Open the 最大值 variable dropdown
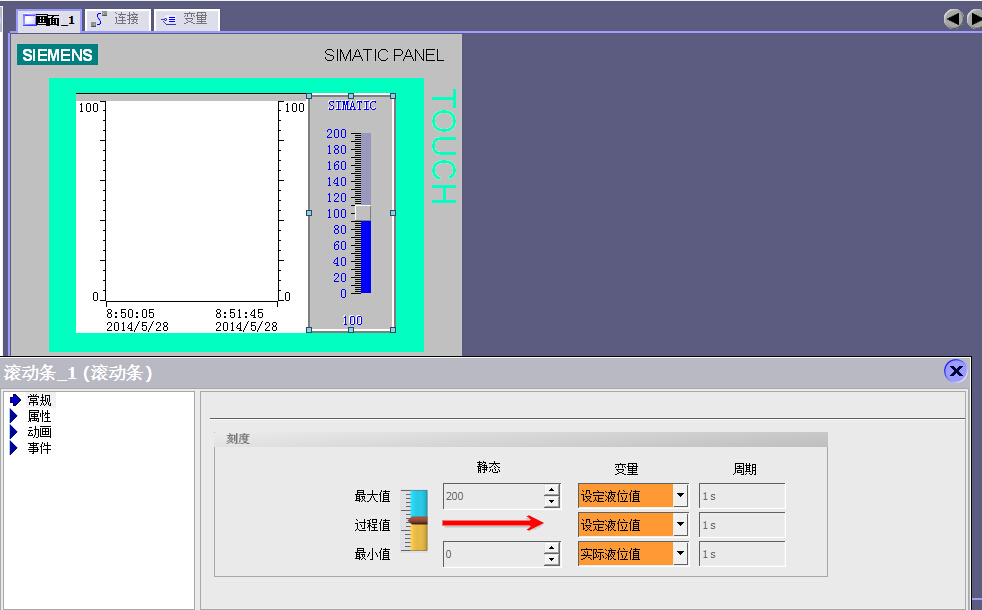 click(680, 496)
